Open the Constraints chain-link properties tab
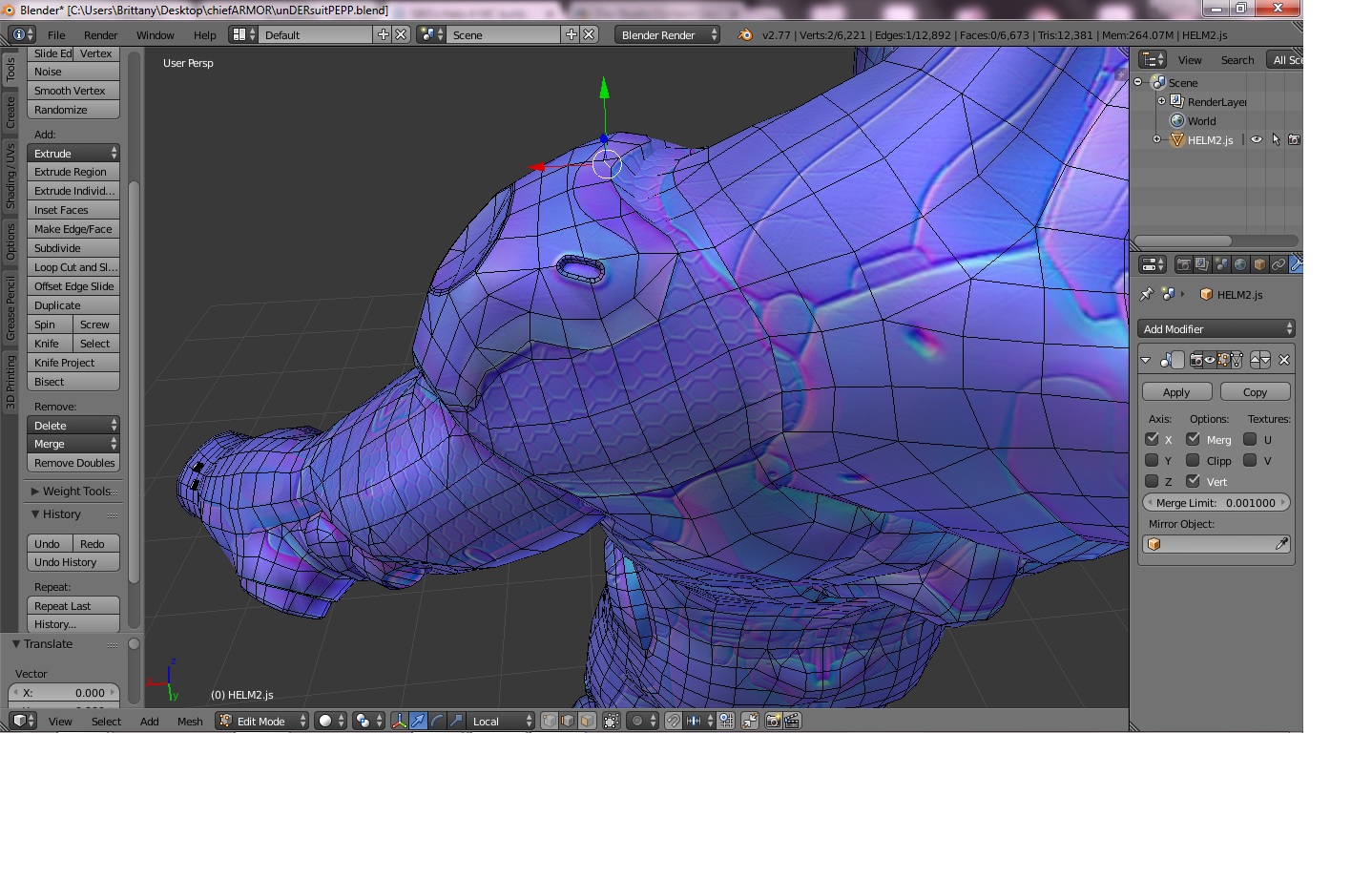Screen dimensions: 1372x880 [1278, 264]
